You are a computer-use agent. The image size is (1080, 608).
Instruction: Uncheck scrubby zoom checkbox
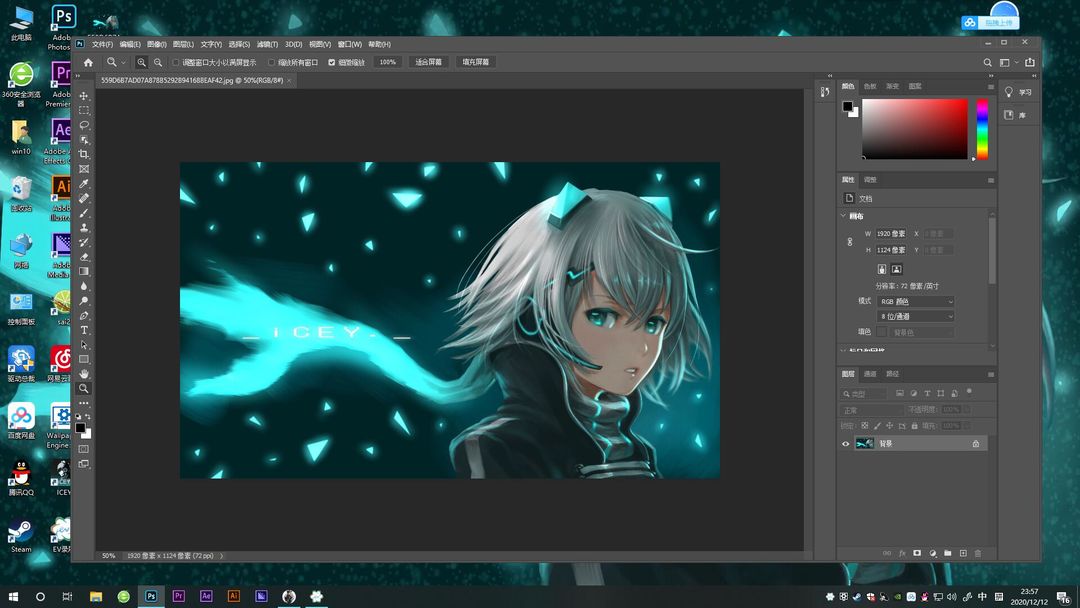click(331, 63)
